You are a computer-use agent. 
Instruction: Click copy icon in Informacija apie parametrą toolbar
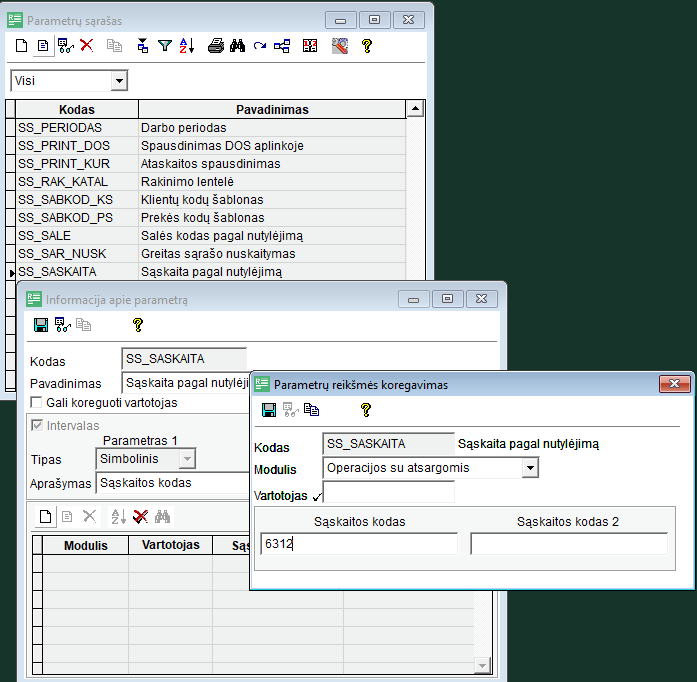83,325
